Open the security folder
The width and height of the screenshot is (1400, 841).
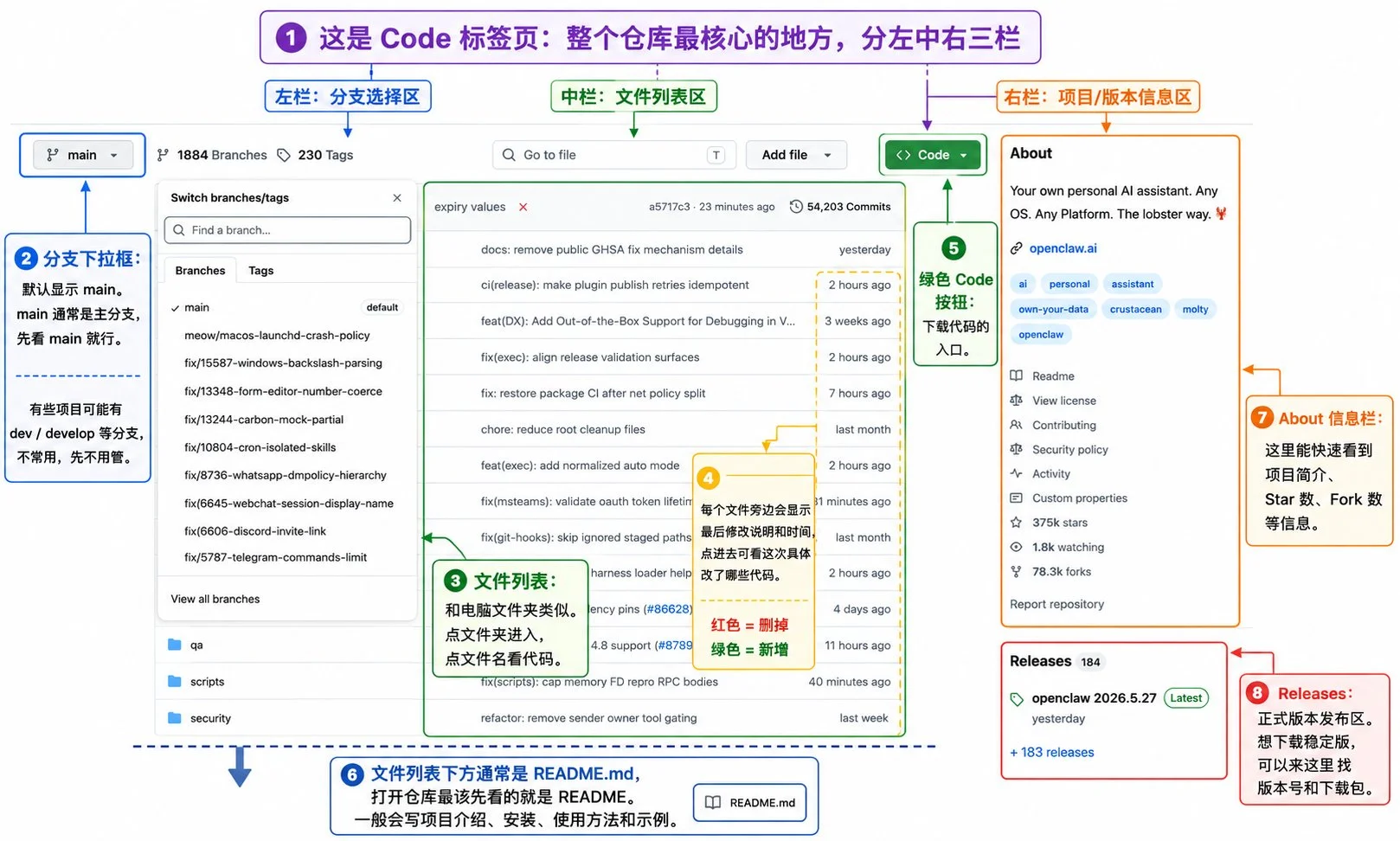(x=210, y=718)
